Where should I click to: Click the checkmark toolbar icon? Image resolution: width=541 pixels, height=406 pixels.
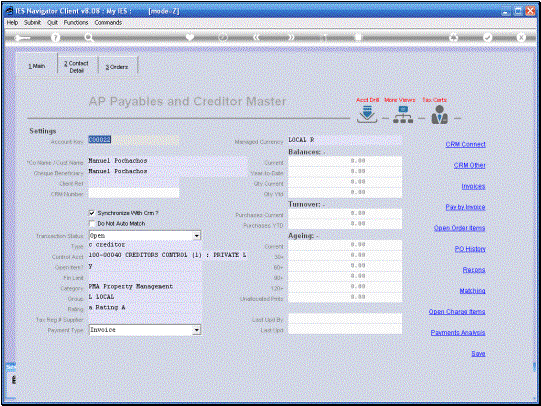[x=487, y=37]
